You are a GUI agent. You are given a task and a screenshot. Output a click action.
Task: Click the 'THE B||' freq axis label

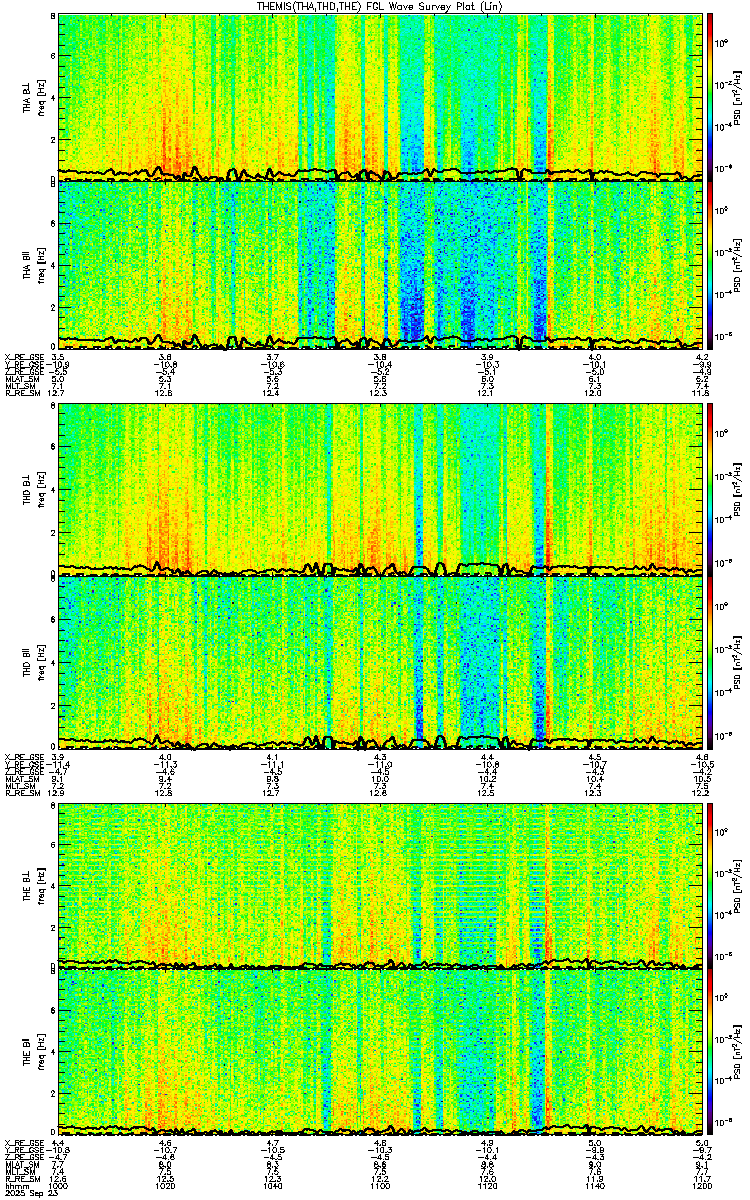[x=33, y=1052]
